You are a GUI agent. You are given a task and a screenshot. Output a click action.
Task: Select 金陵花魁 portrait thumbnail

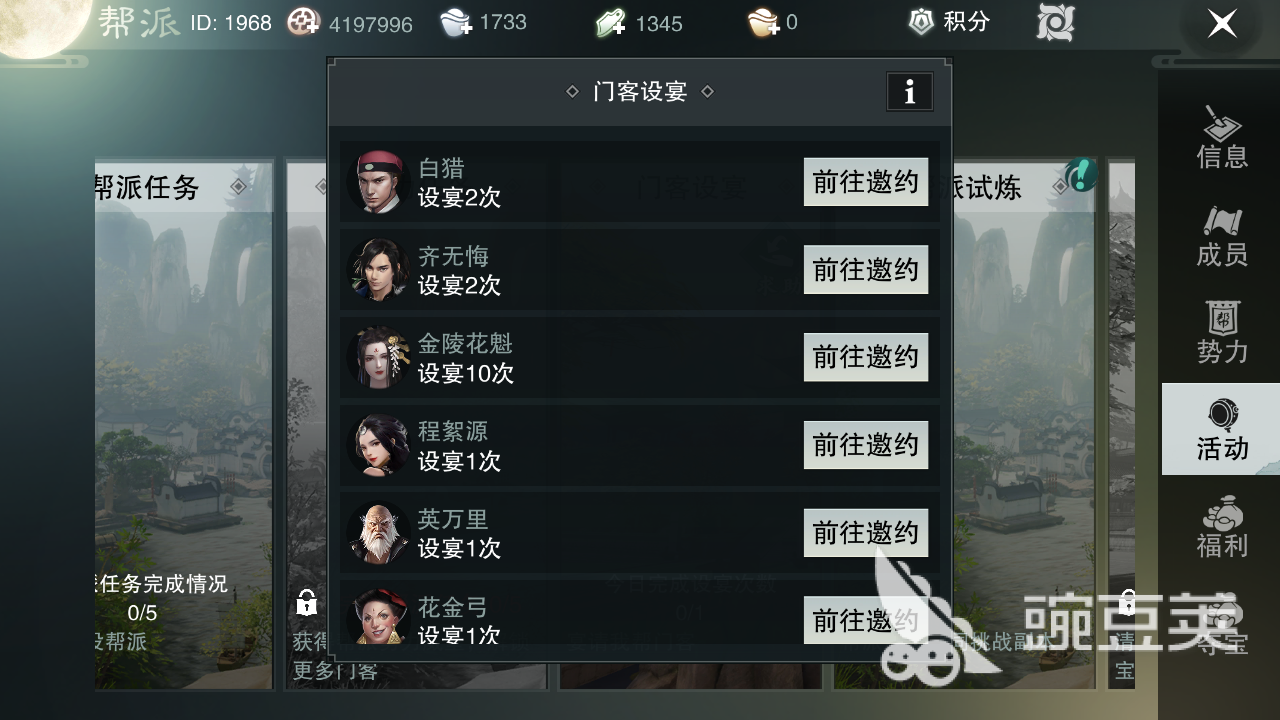(379, 357)
